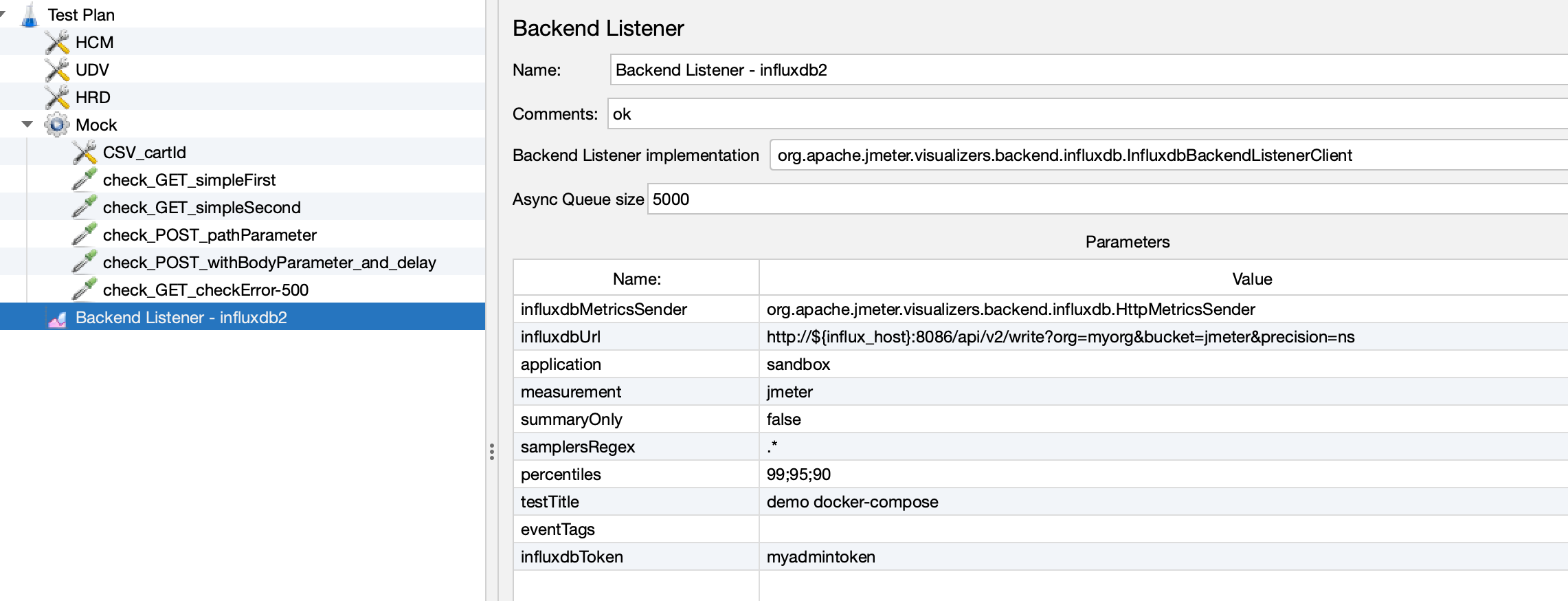Click the sandbox value cell
The image size is (1568, 601).
point(1164,364)
